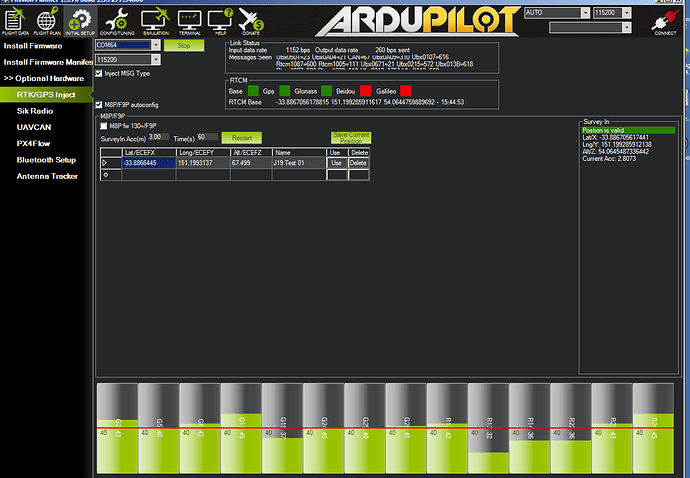Switch to the Simulation view
The width and height of the screenshot is (690, 478).
click(x=156, y=20)
